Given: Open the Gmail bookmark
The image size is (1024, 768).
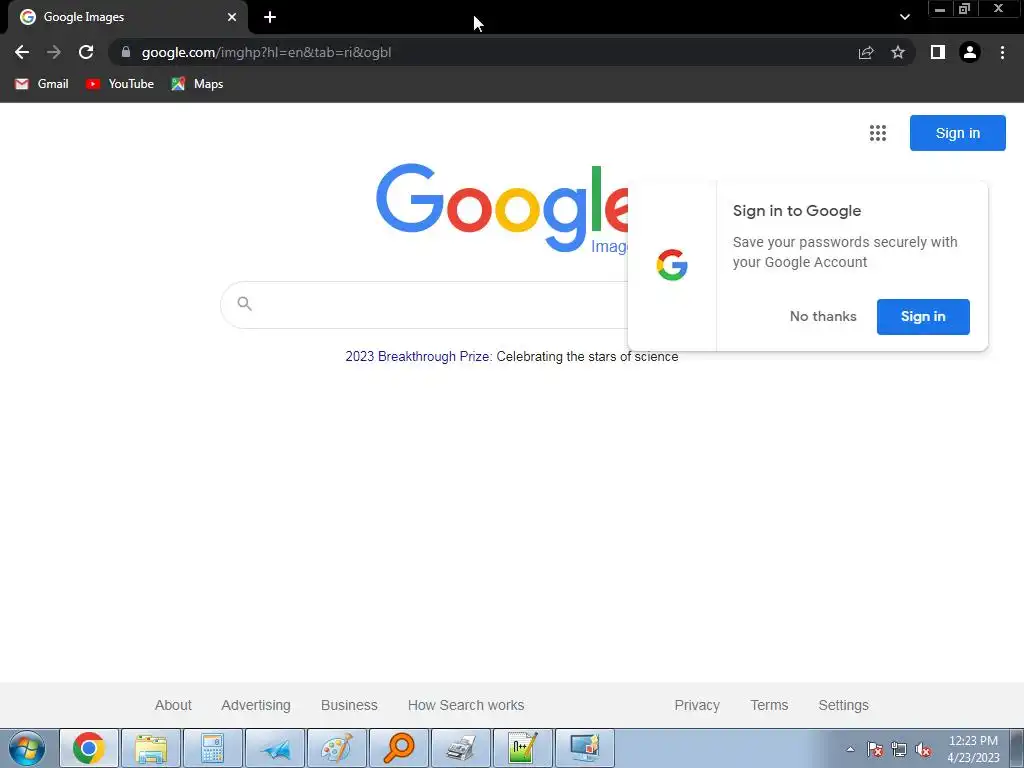Looking at the screenshot, I should coord(42,84).
